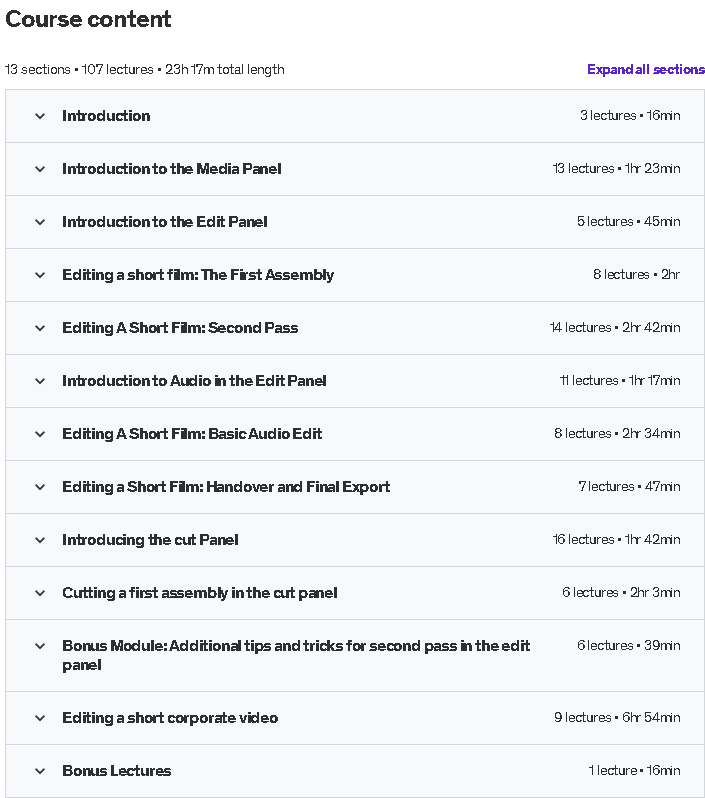
Task: Click '16 lectures • 1hr 42min' text
Action: coord(616,539)
